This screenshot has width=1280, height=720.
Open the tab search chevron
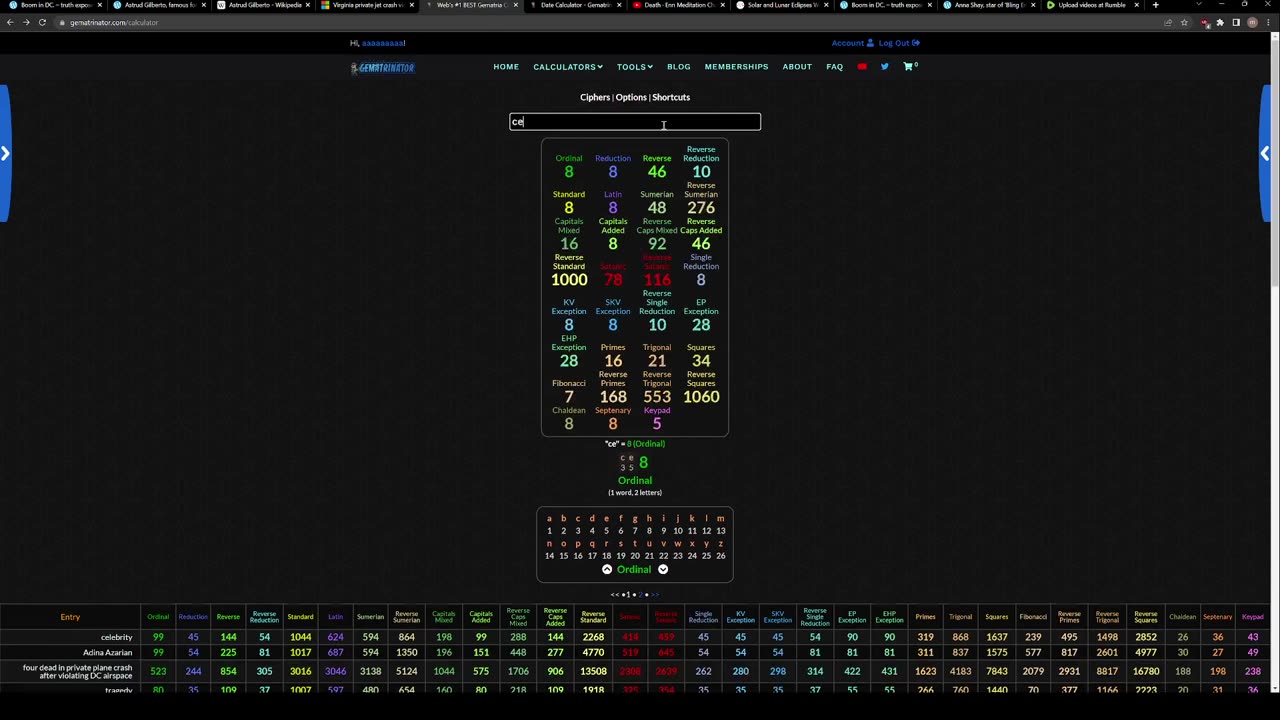1199,5
